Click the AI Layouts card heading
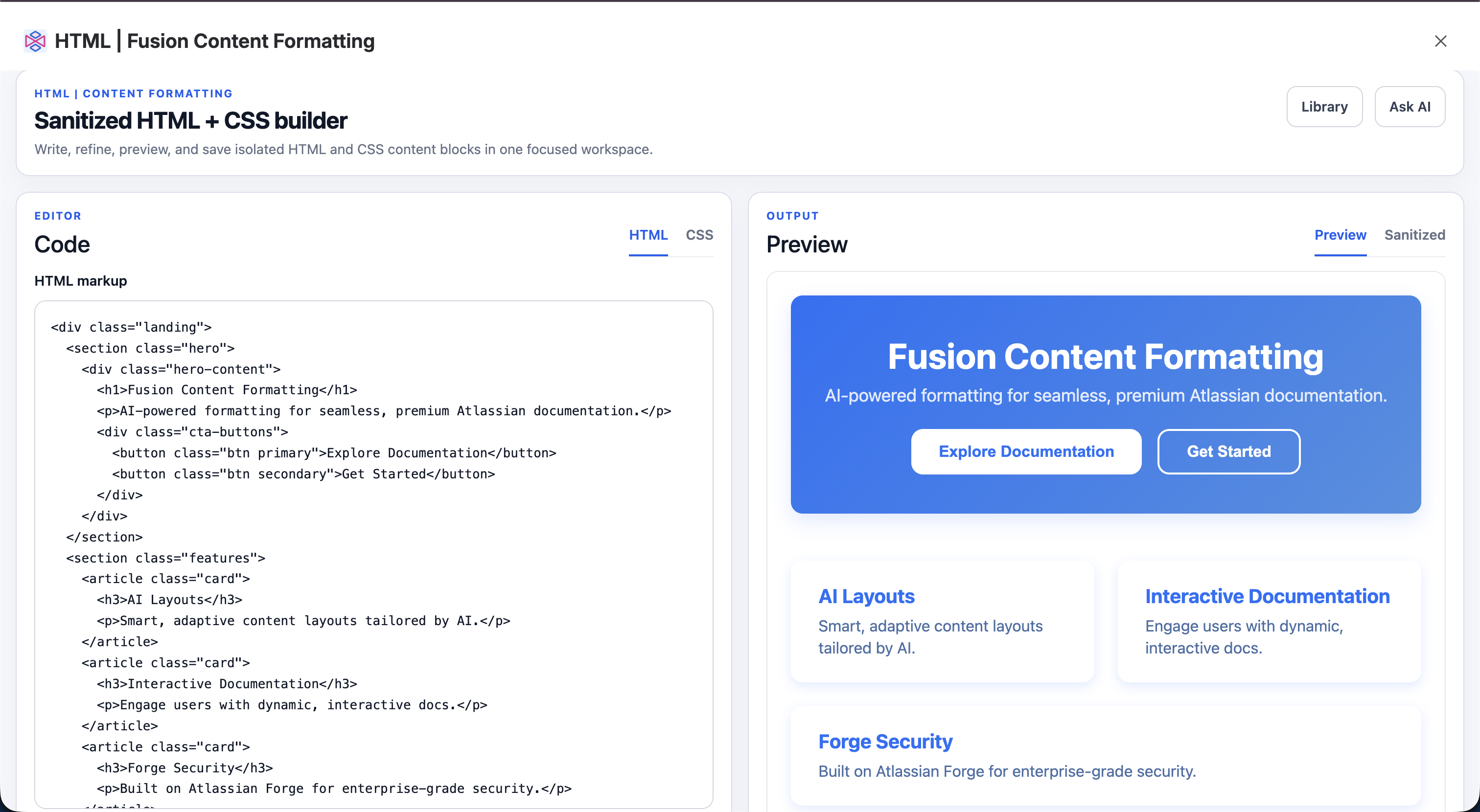 point(866,597)
